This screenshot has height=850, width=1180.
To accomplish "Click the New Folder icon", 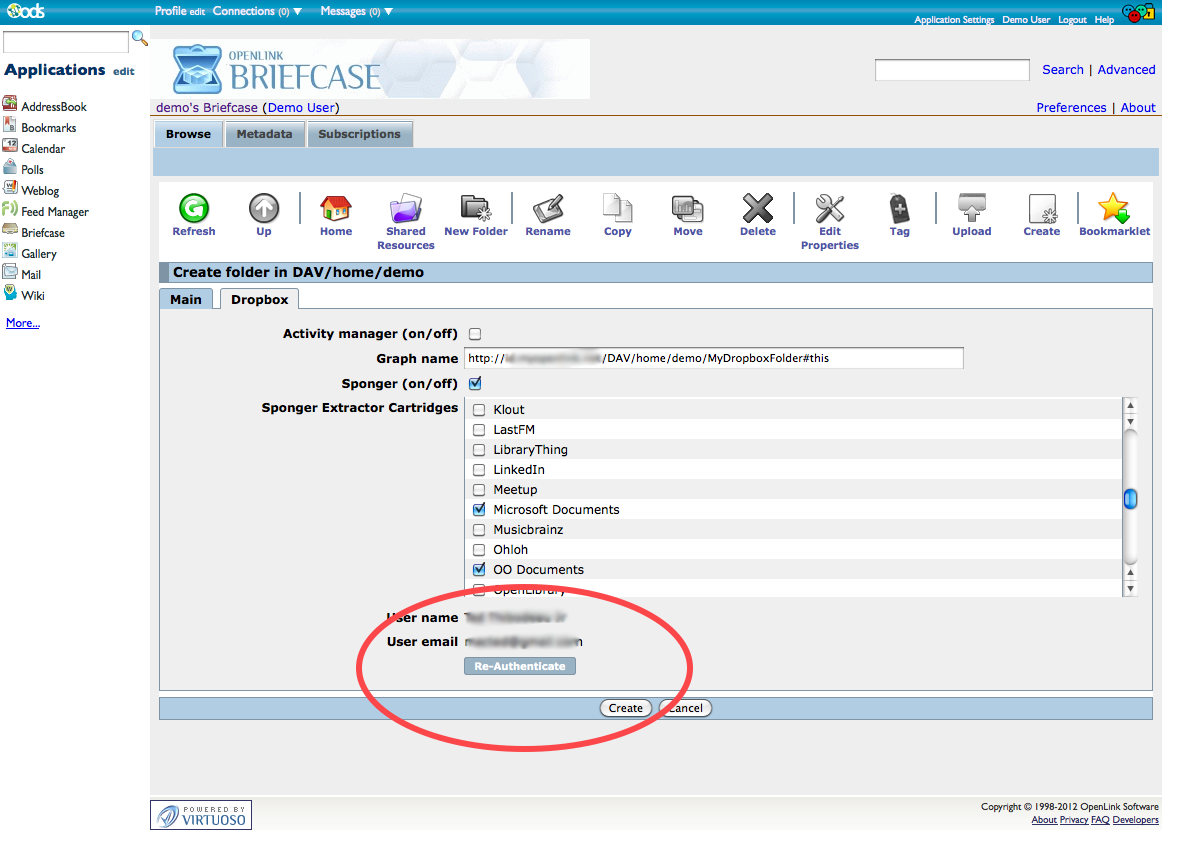I will point(476,209).
